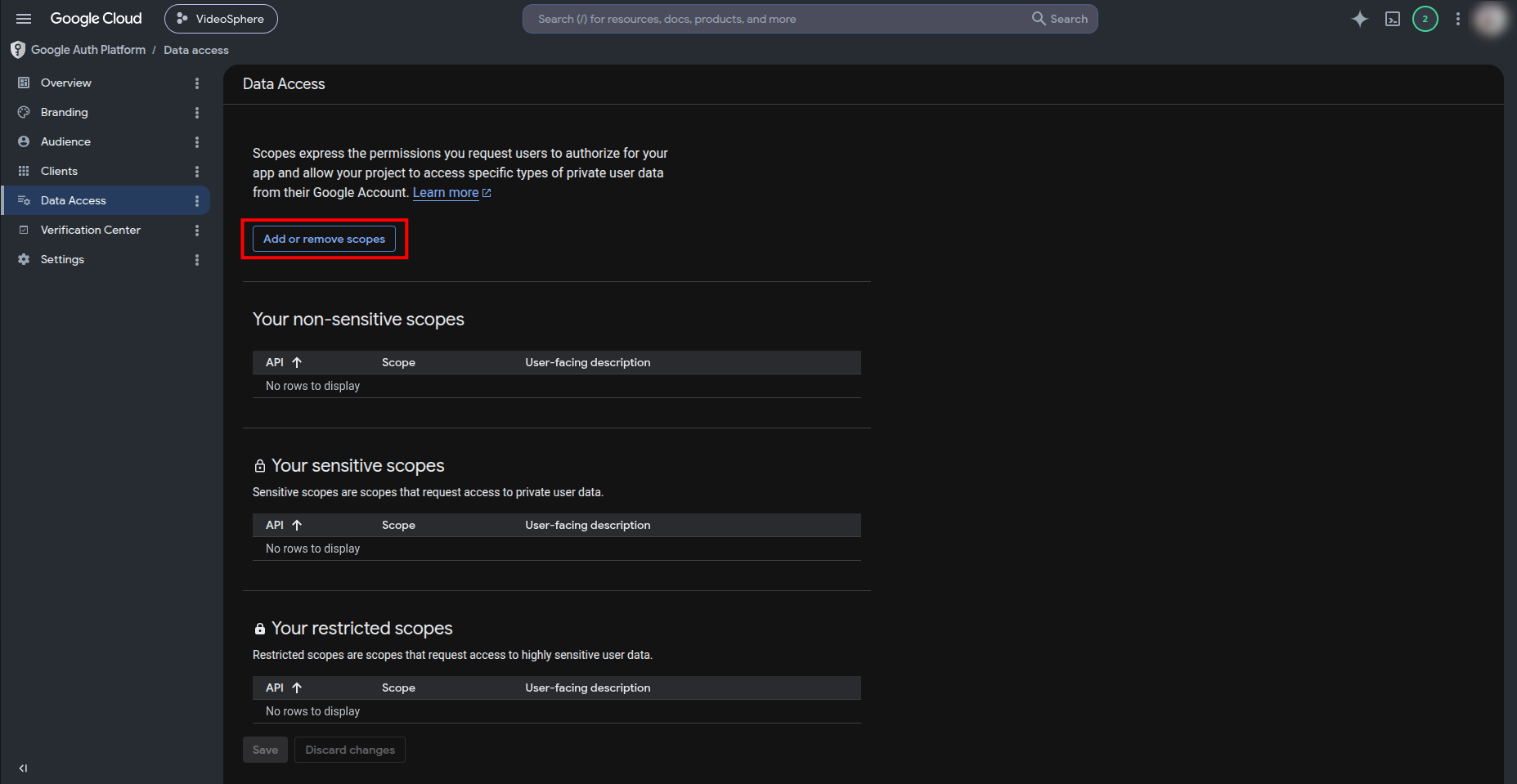Screen dimensions: 1517x784
Task: Open notifications badge showing 2
Action: click(x=1425, y=19)
